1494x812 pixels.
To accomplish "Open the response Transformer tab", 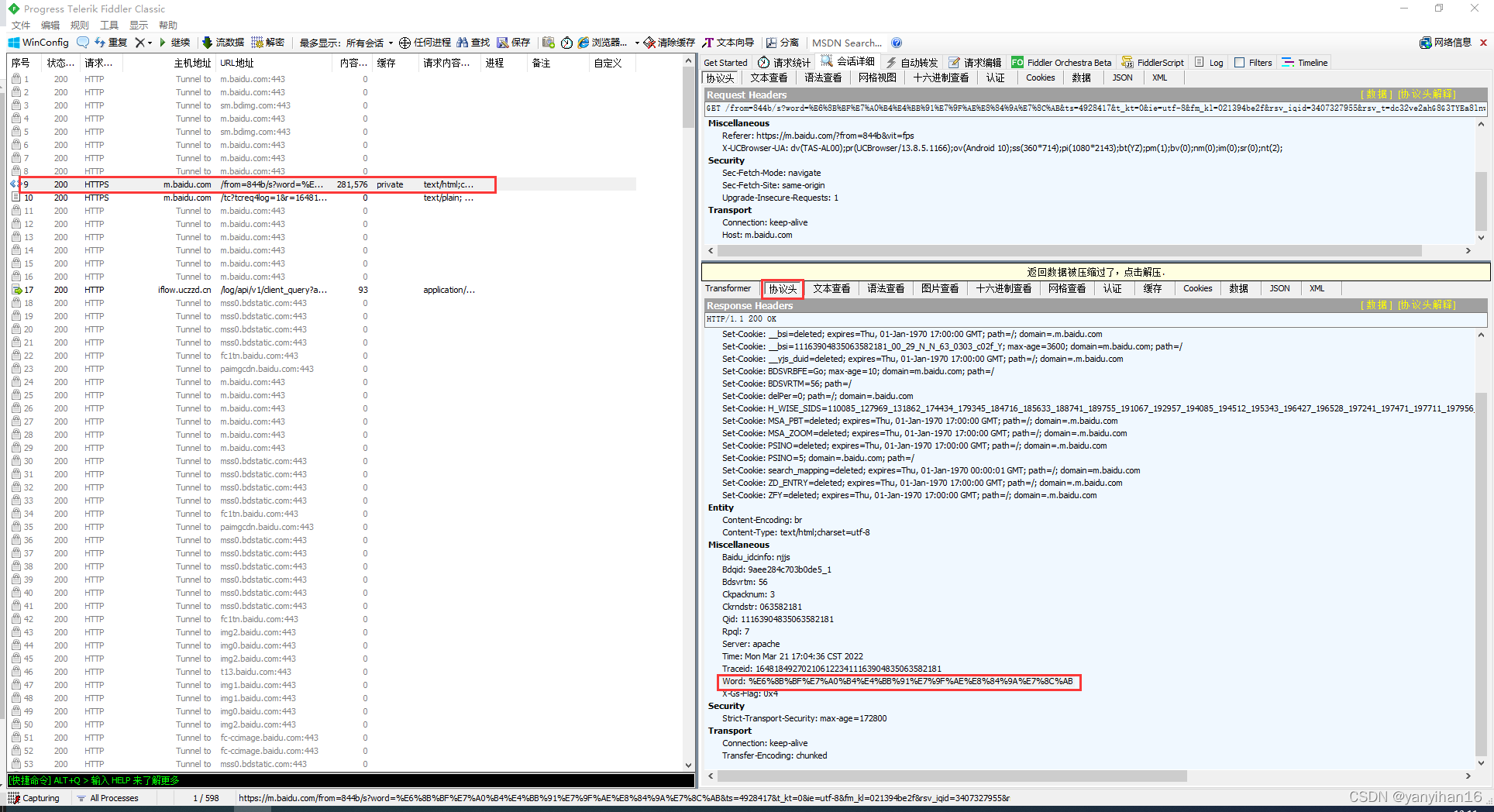I will pyautogui.click(x=728, y=288).
